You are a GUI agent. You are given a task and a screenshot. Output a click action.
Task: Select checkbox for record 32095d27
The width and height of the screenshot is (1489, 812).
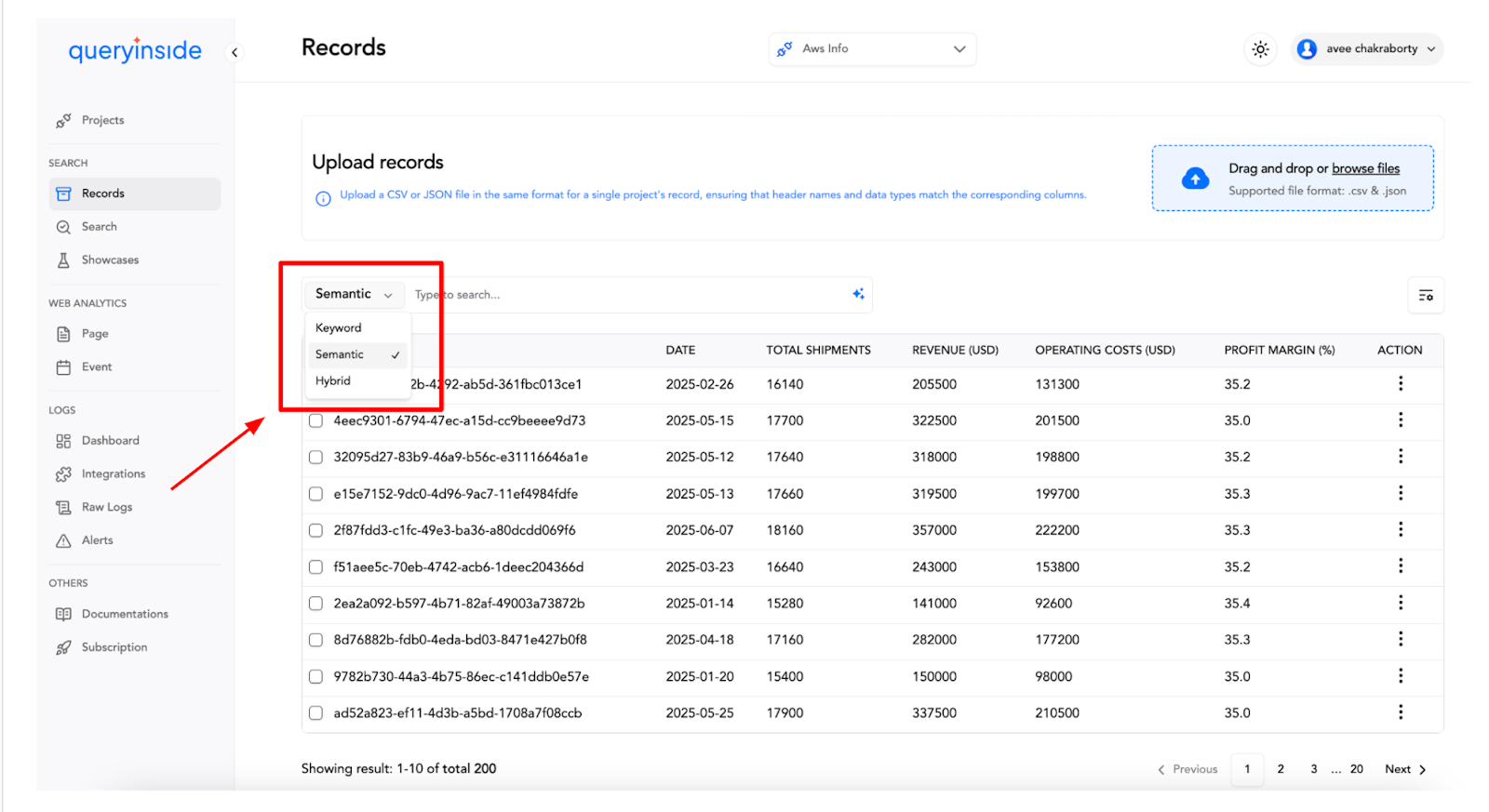(x=315, y=457)
